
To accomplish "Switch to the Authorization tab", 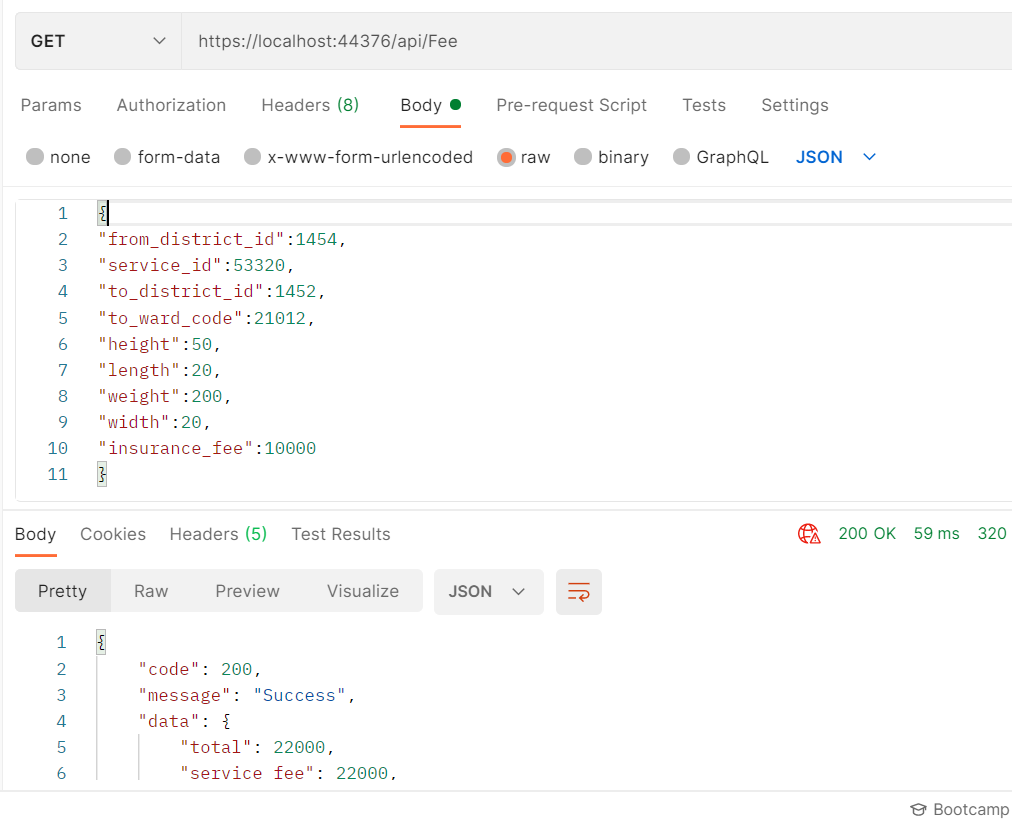I will 171,105.
